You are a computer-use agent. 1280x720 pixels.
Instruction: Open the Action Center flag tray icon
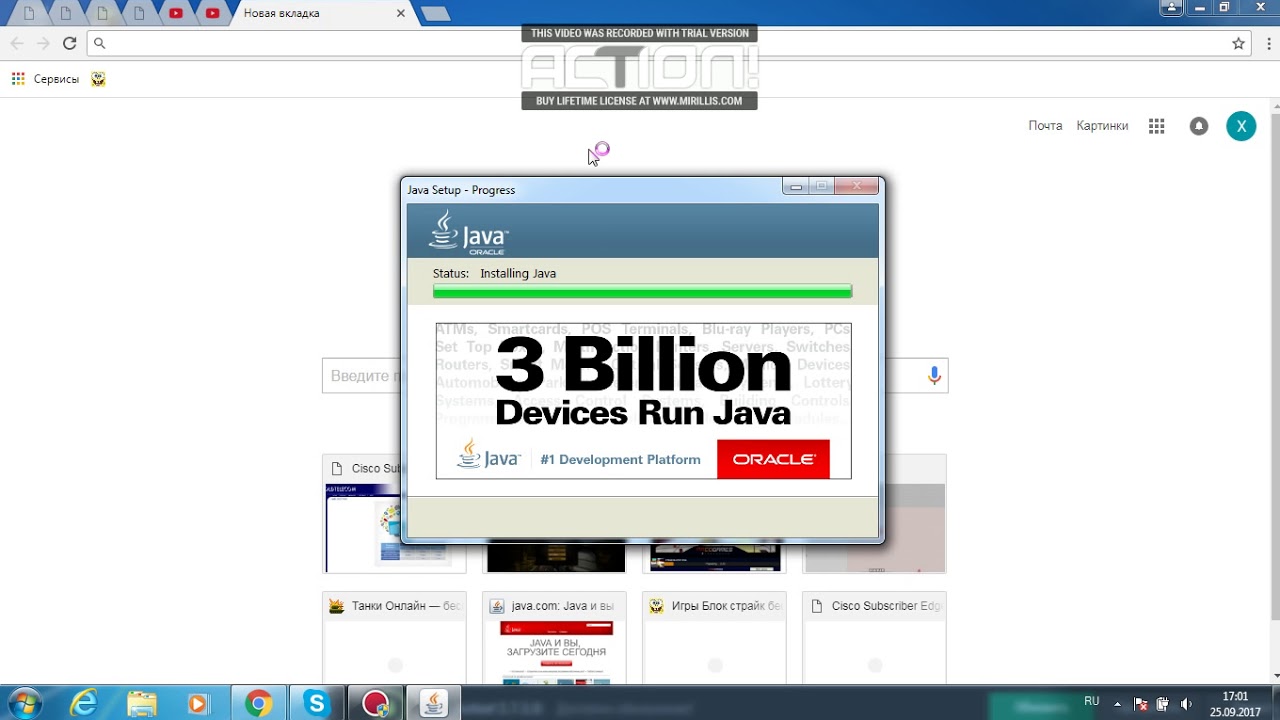click(1141, 704)
